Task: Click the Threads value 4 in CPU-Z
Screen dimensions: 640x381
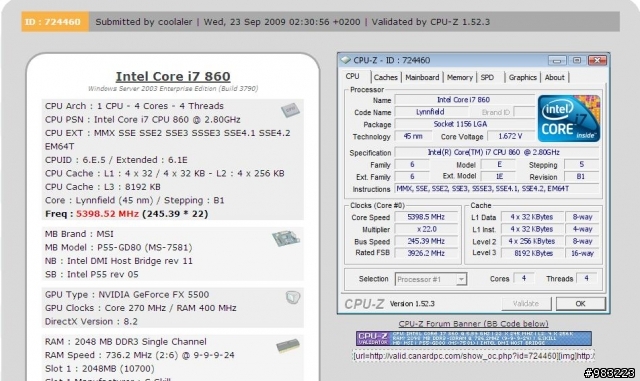Action: tap(586, 278)
